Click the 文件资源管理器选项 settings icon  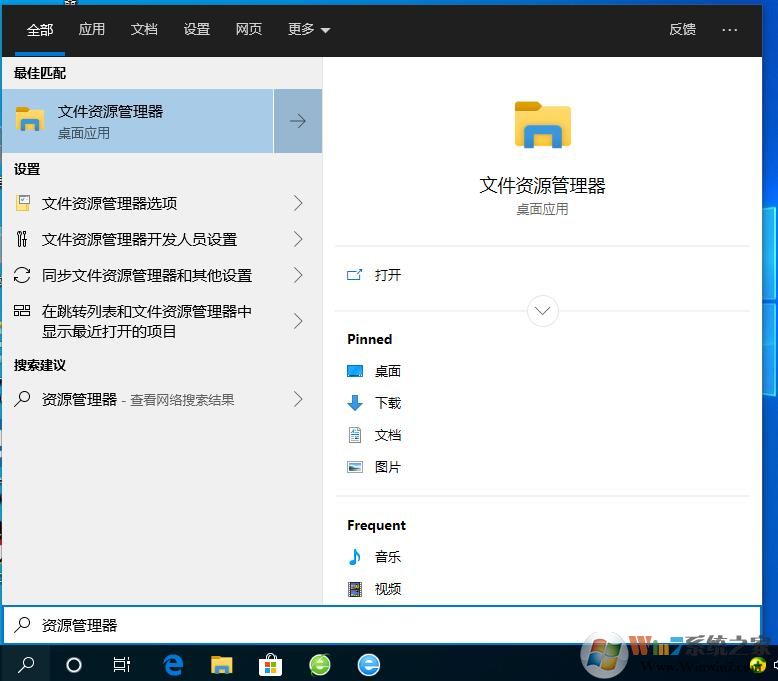tap(23, 203)
